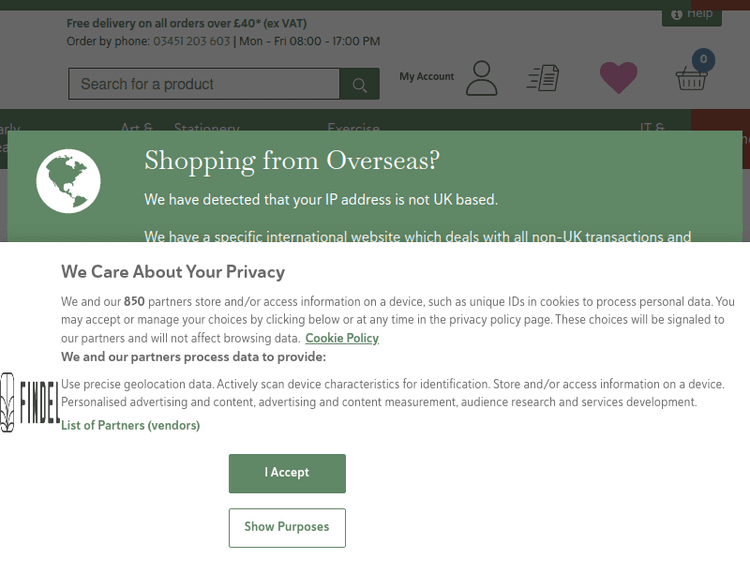Click the Show Purposes button

coord(287,527)
